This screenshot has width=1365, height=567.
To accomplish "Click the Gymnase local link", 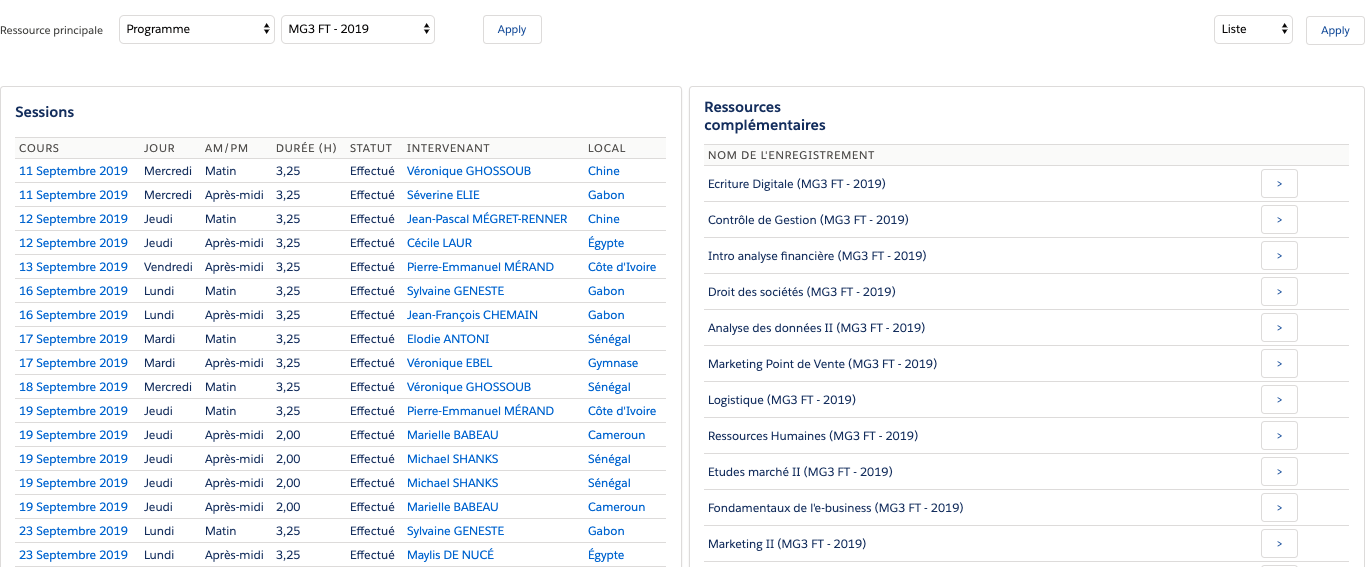I will pyautogui.click(x=612, y=363).
